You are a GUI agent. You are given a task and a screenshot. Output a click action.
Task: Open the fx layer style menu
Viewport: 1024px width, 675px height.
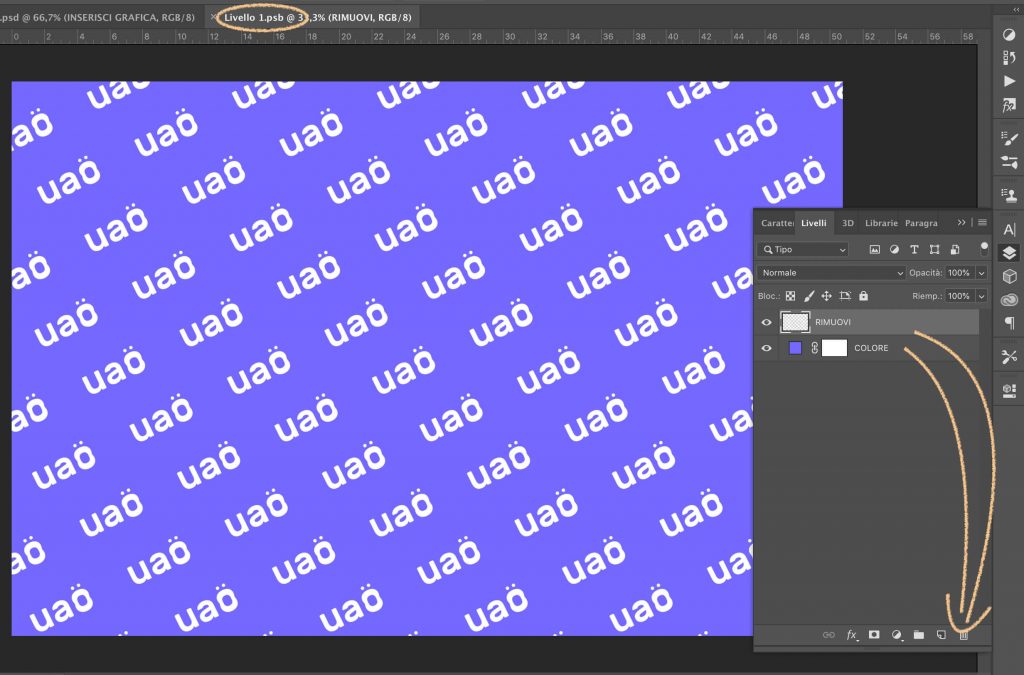852,635
